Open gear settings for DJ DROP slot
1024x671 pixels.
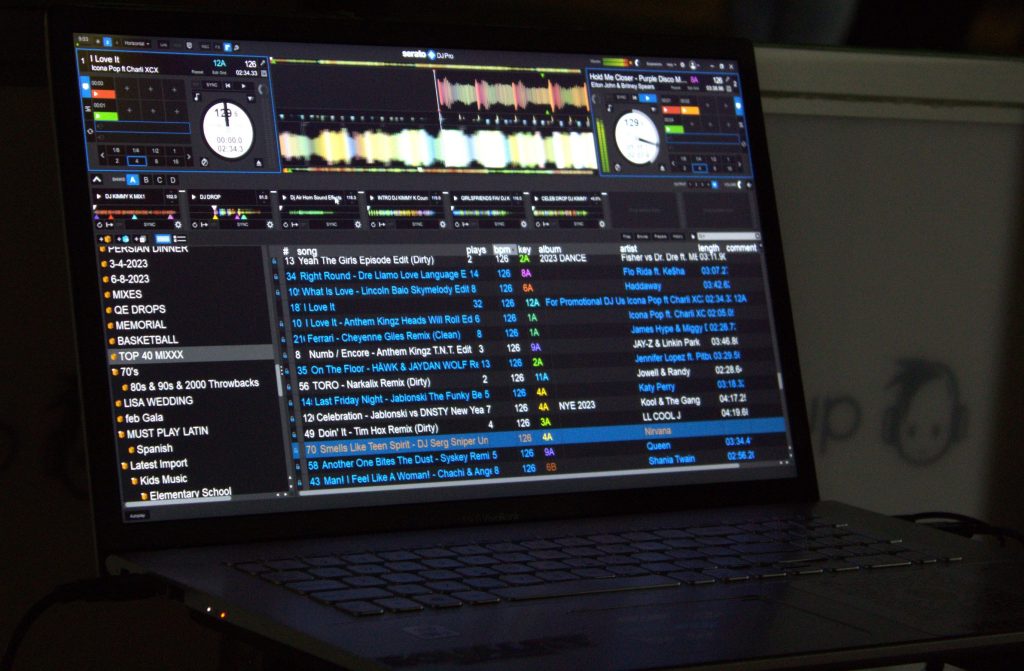coord(270,224)
